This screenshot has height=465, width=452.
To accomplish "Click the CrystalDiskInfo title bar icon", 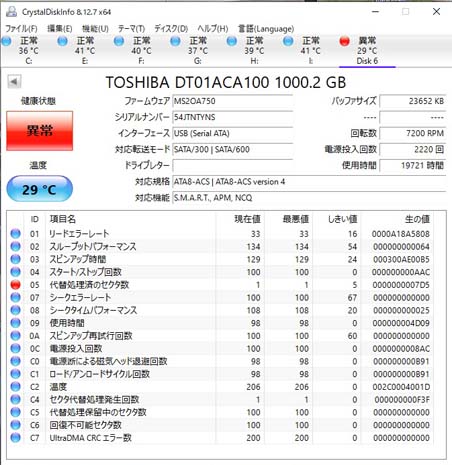I will (11, 12).
